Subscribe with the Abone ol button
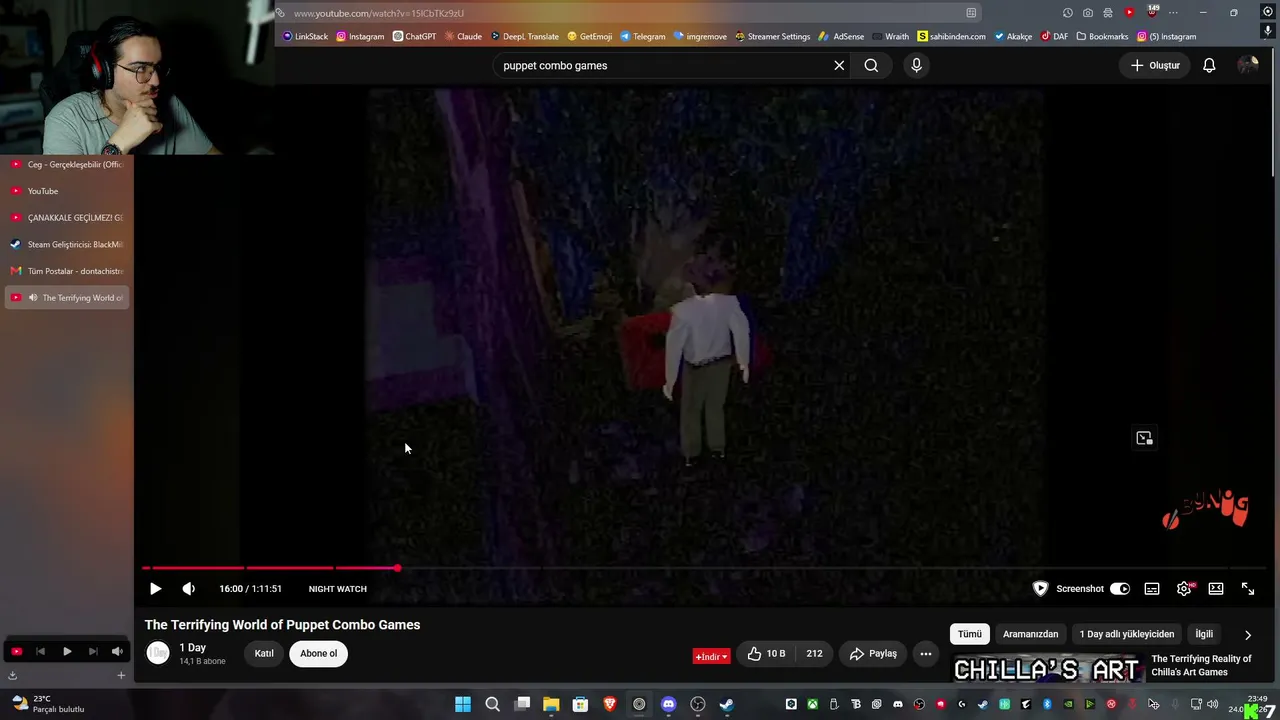Image resolution: width=1280 pixels, height=720 pixels. click(x=319, y=654)
